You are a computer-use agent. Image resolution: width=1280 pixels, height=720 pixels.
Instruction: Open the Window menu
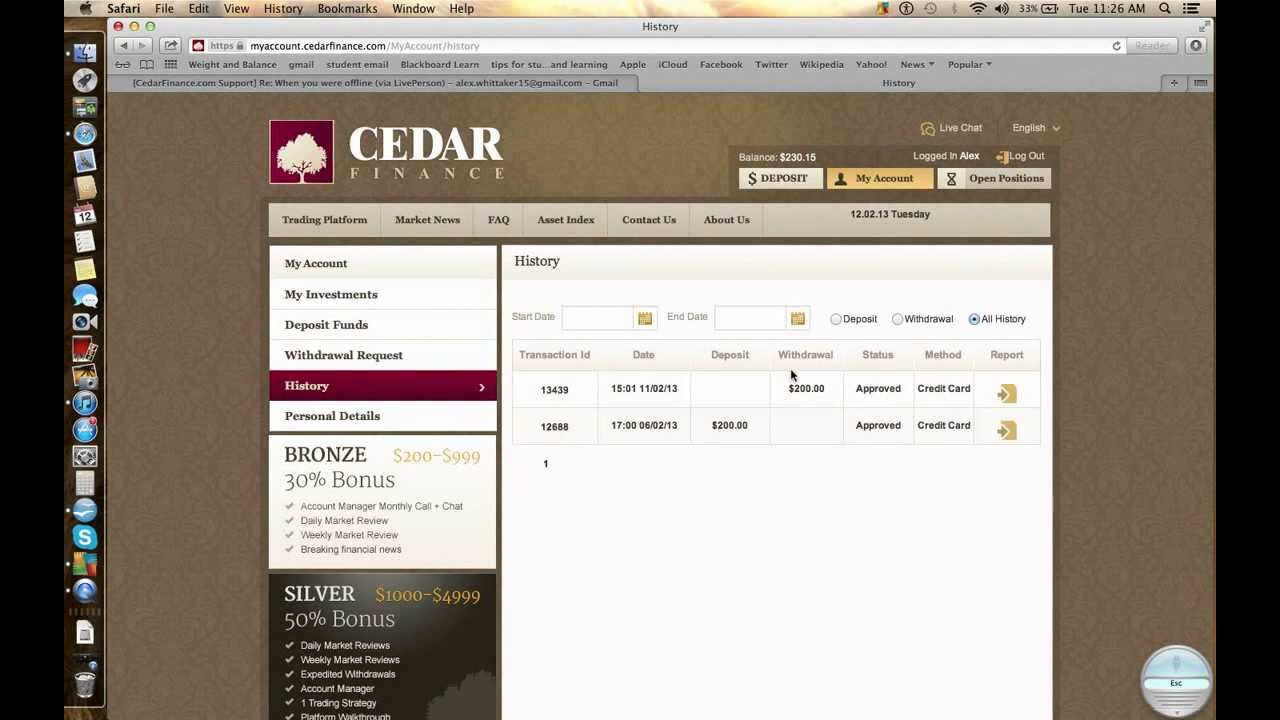click(413, 8)
